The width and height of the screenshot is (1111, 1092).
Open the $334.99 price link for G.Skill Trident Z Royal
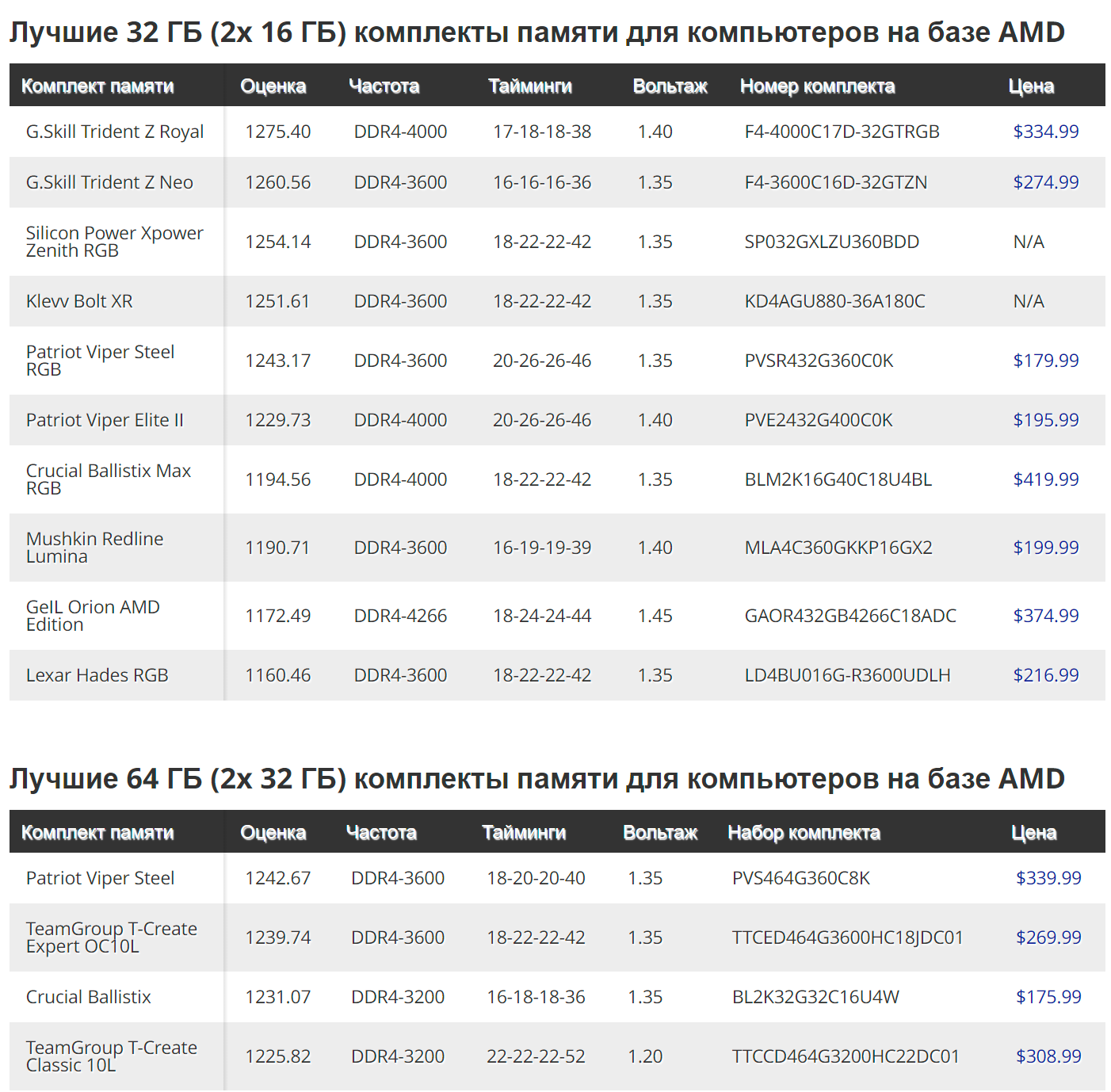click(1045, 132)
